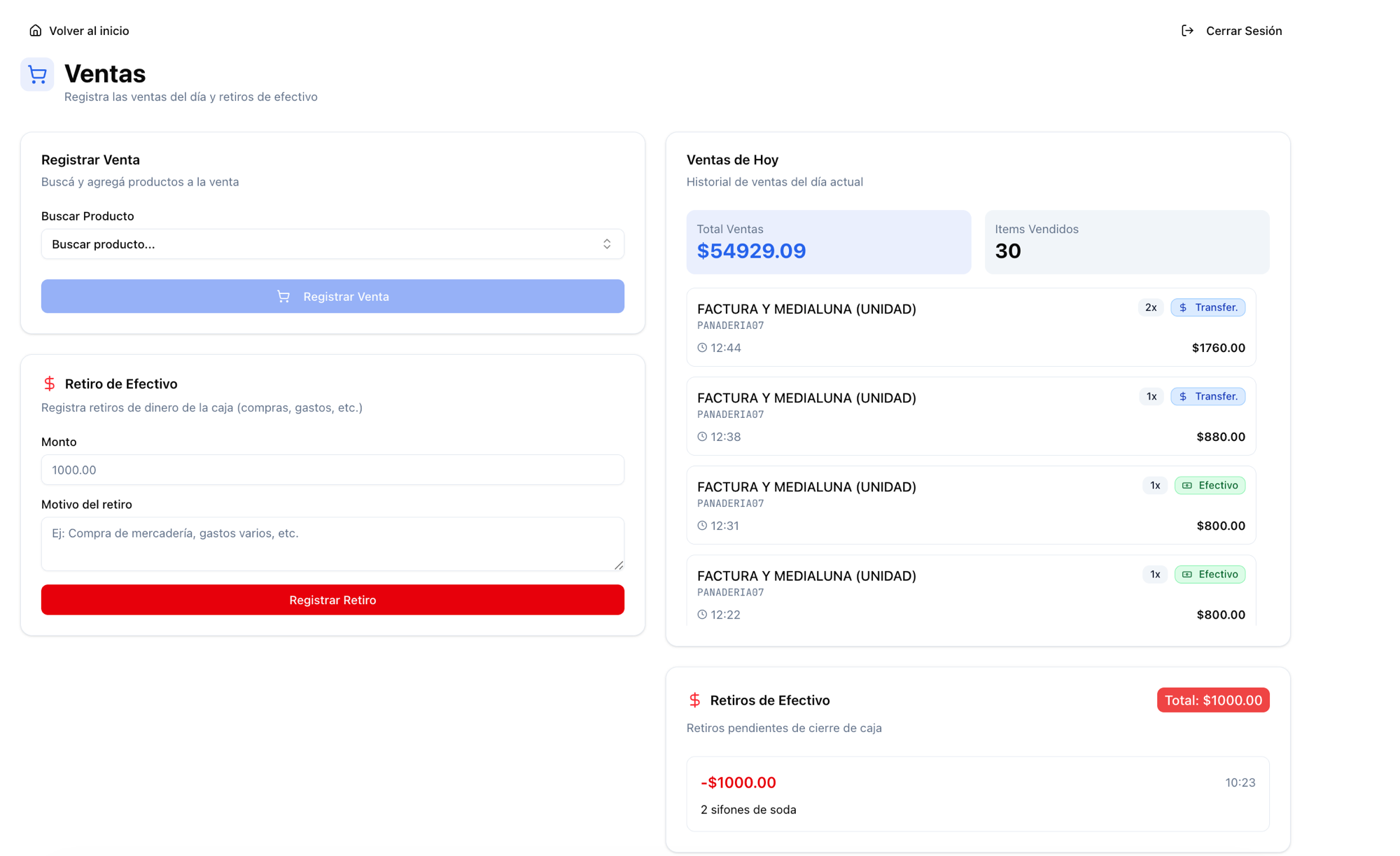1400x856 pixels.
Task: Click the Transfer. badge on the 12:44 sale
Action: pyautogui.click(x=1208, y=308)
